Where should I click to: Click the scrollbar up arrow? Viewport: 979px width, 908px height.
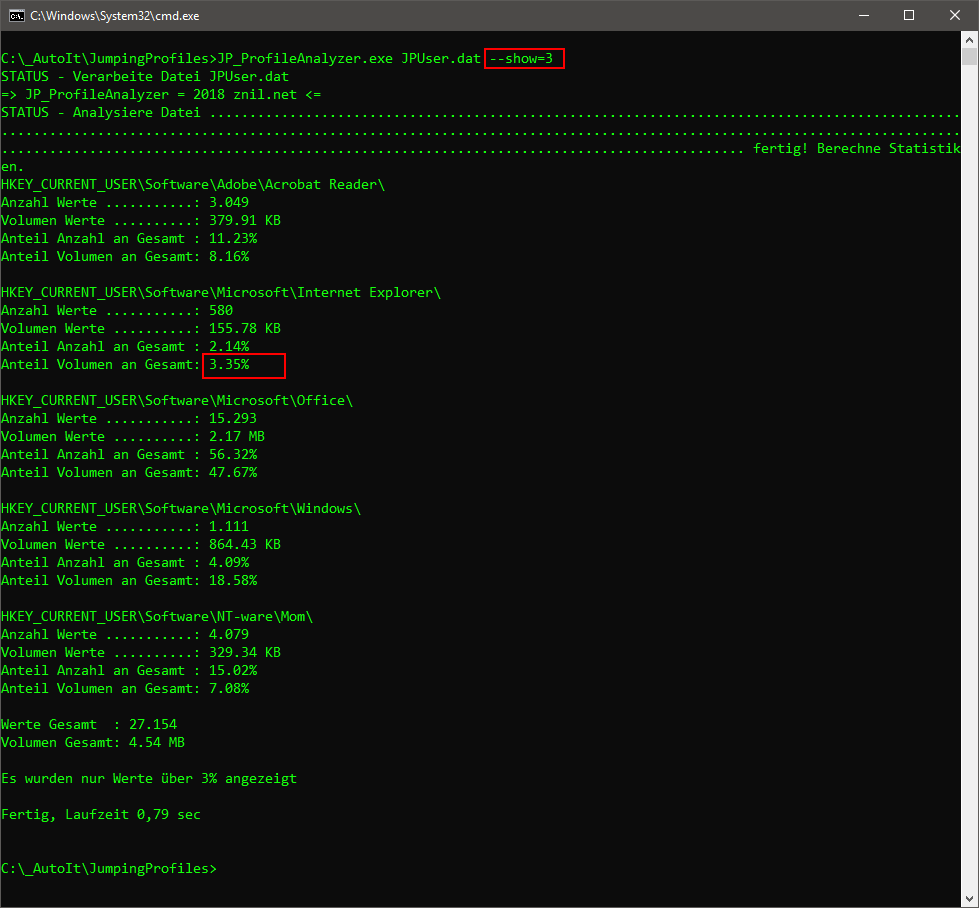969,40
